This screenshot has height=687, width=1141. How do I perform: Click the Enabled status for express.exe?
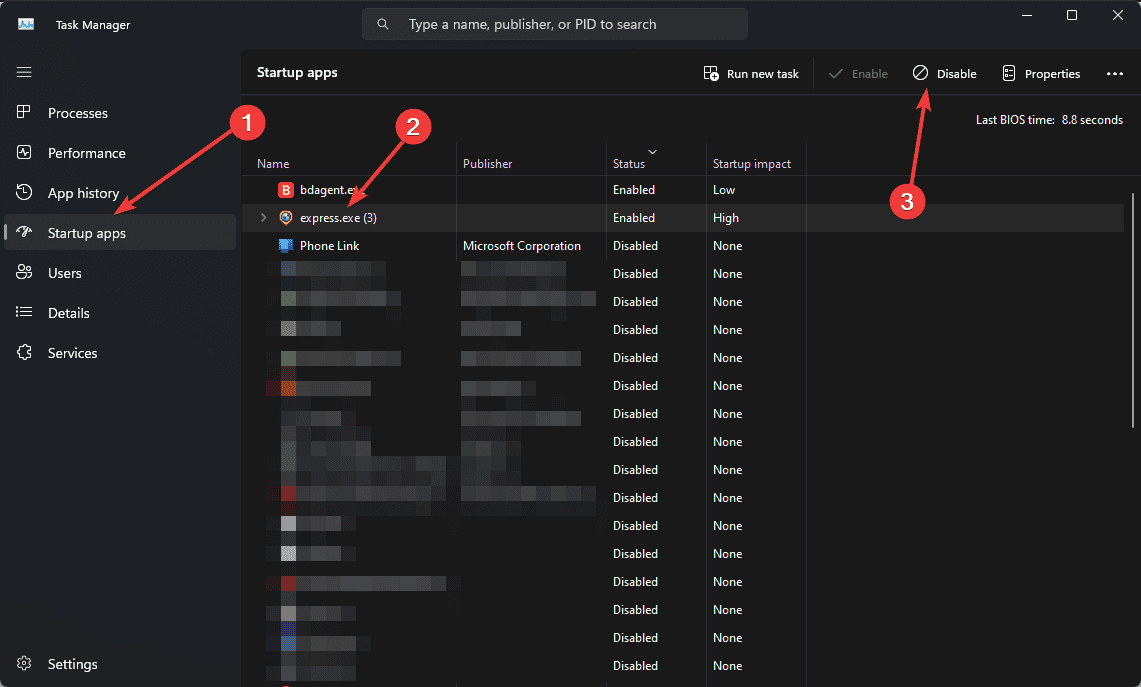point(634,218)
